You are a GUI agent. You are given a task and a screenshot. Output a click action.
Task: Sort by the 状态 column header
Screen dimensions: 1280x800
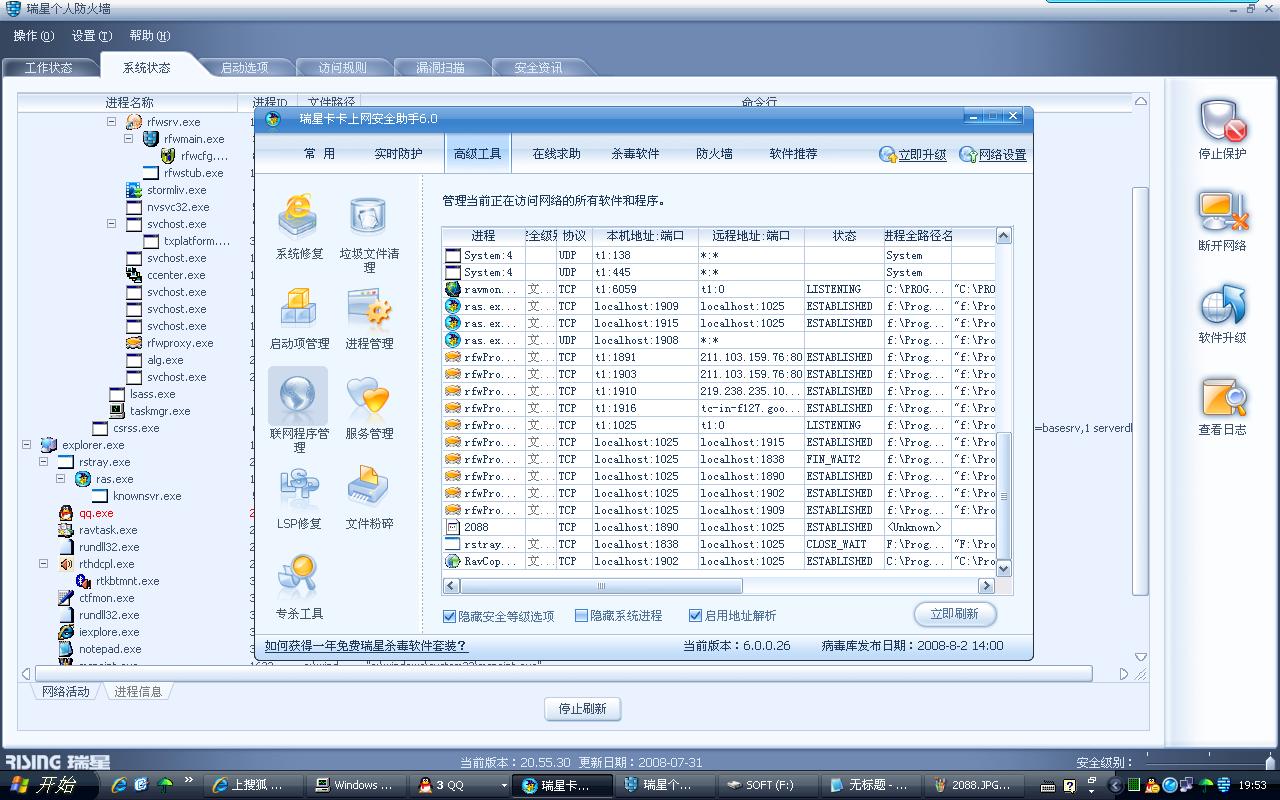(x=844, y=236)
